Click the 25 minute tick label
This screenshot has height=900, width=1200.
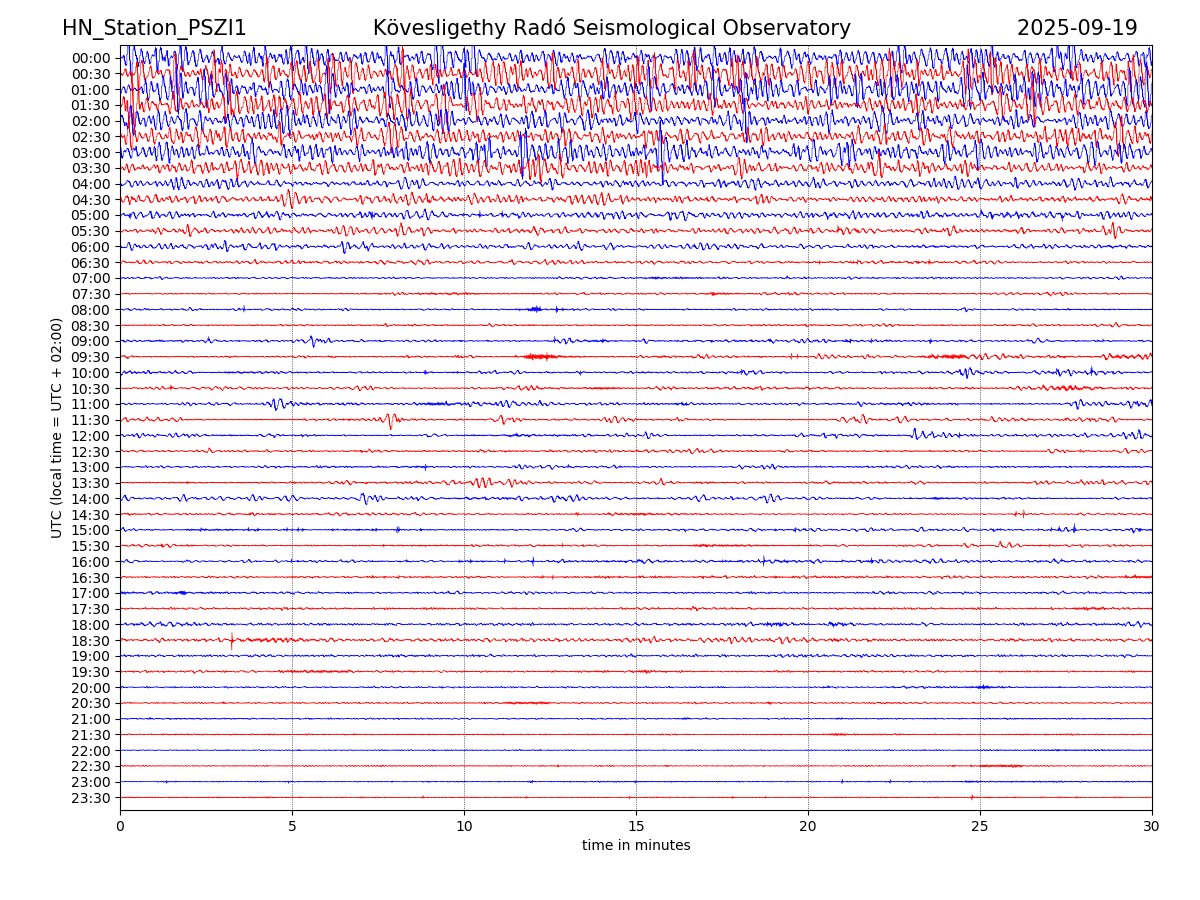click(x=980, y=827)
